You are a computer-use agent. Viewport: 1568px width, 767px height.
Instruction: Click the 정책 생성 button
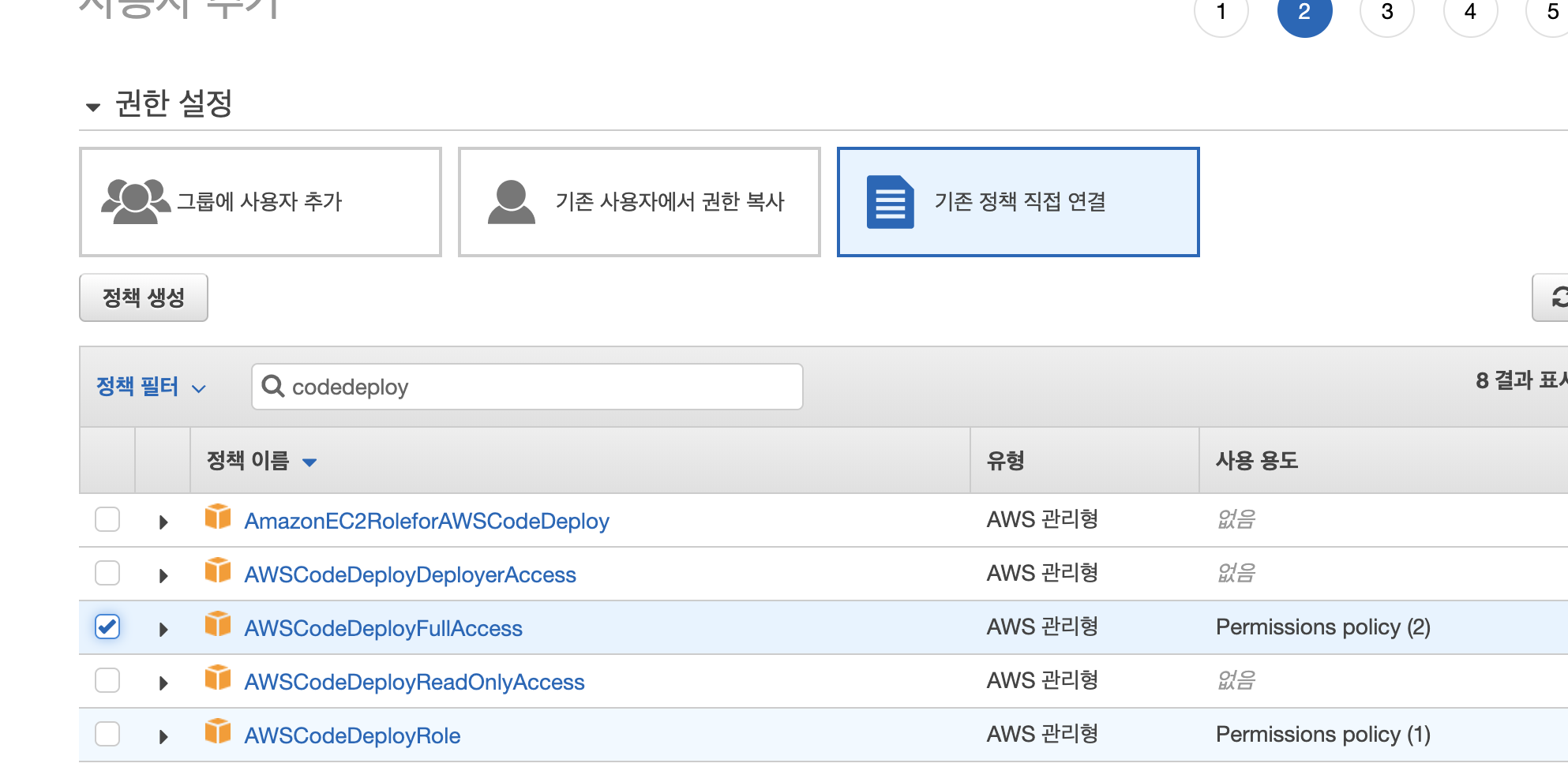point(144,297)
